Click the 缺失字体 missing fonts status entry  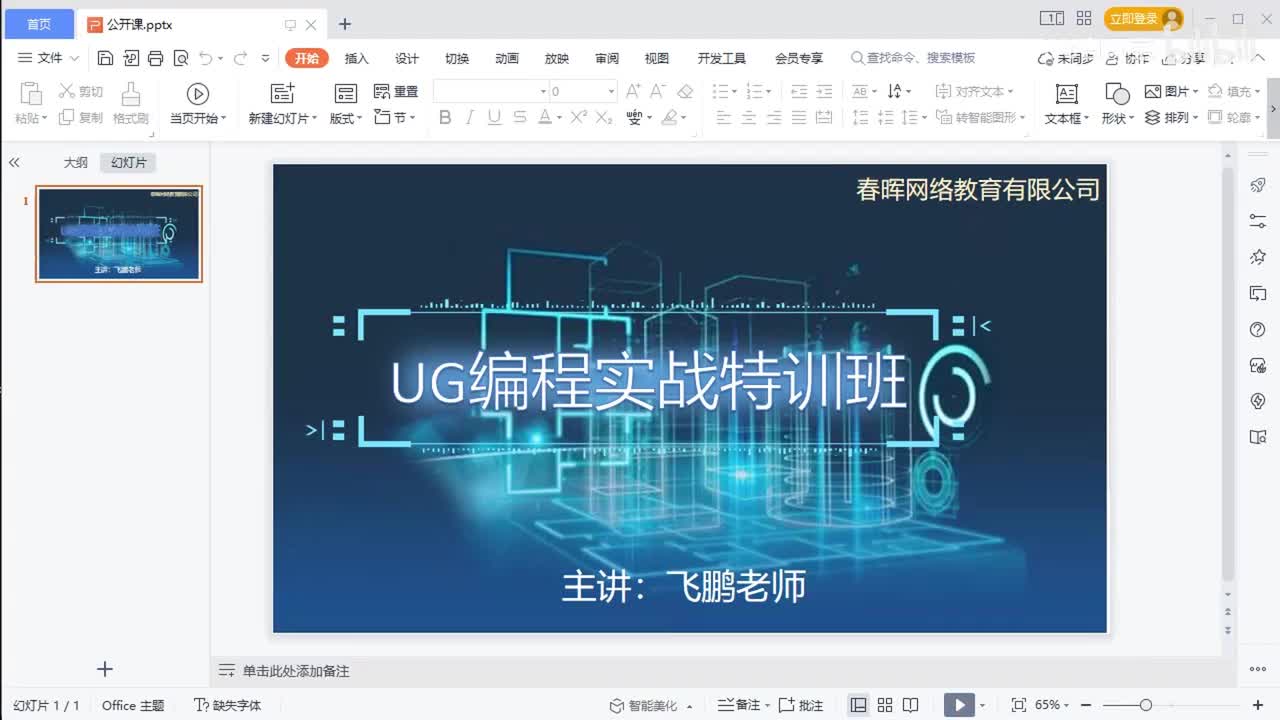pos(227,705)
